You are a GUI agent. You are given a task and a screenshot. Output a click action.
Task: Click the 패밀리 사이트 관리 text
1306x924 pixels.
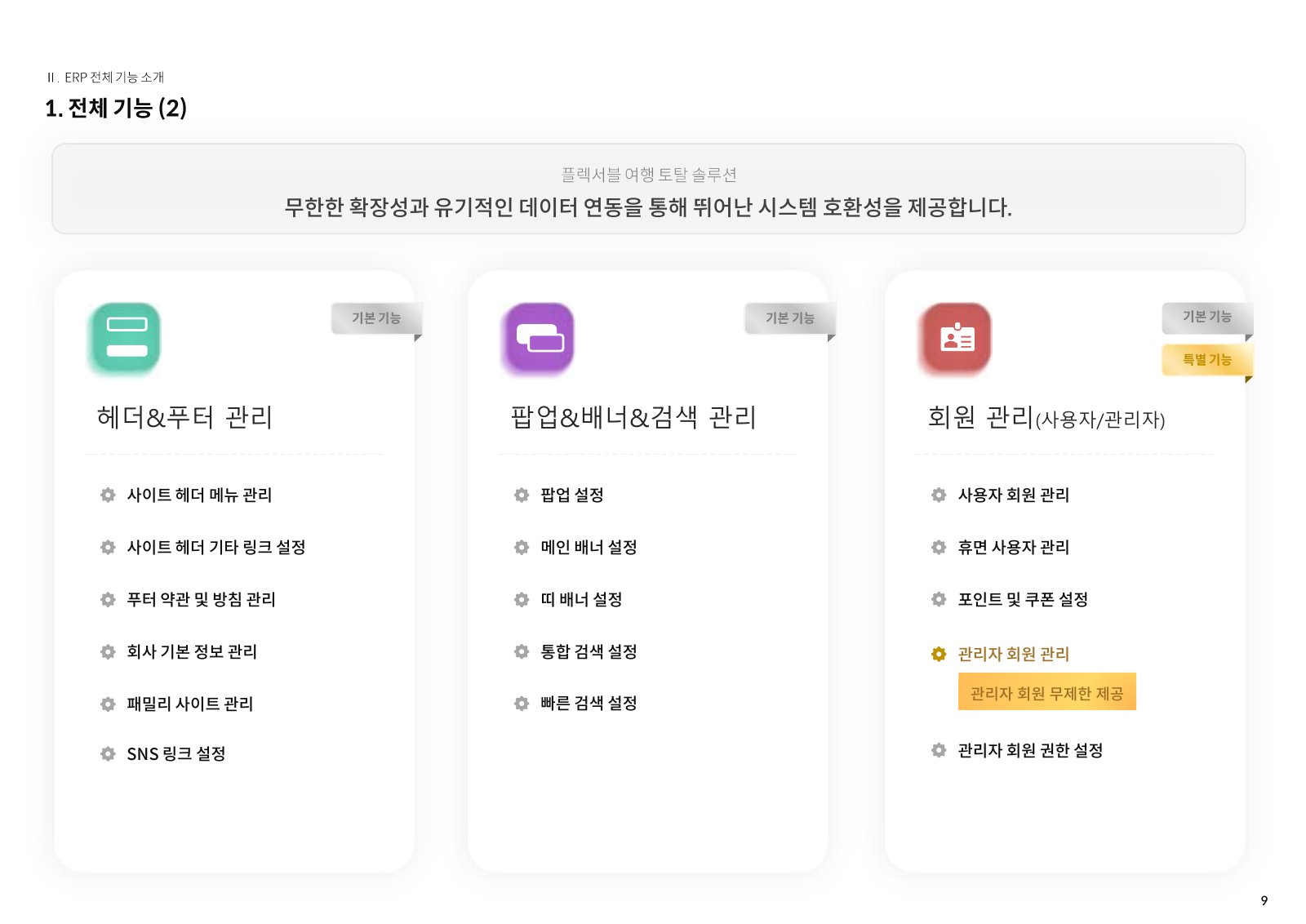pyautogui.click(x=190, y=704)
